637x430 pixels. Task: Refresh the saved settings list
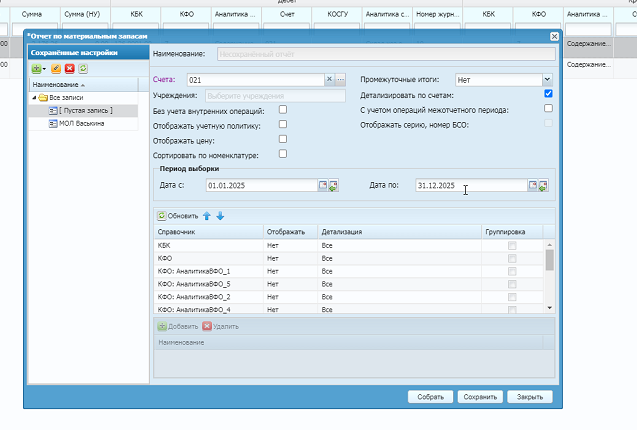coord(83,68)
